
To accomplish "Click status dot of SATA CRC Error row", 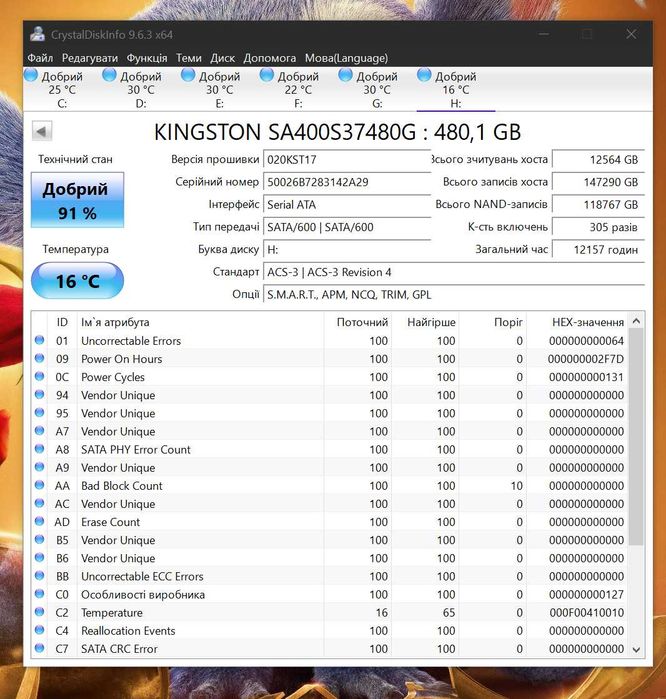I will tap(40, 648).
